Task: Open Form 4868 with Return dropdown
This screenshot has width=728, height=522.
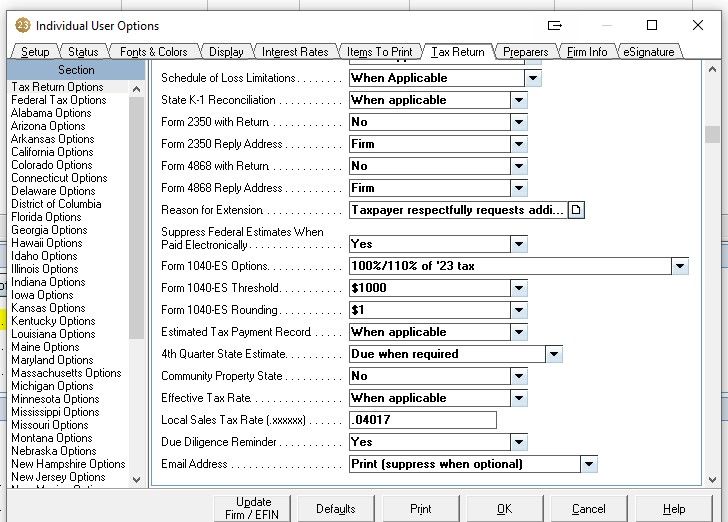Action: point(519,166)
